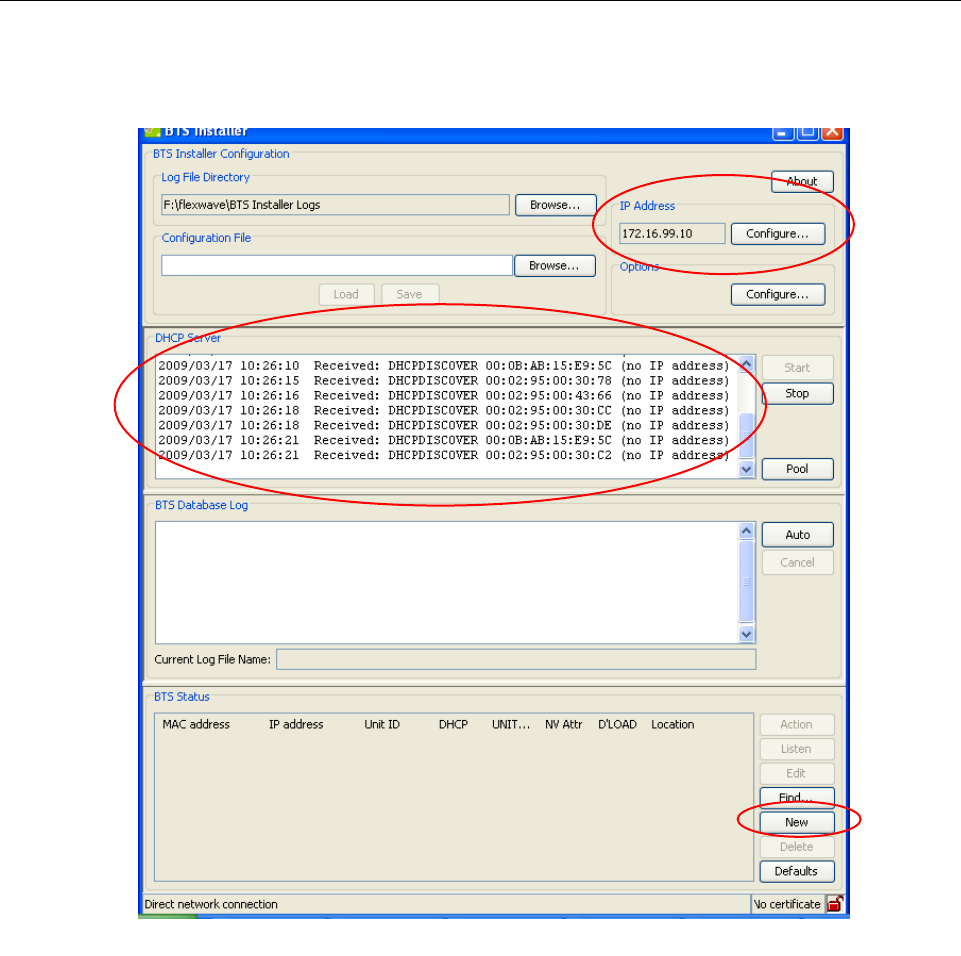Click the Find... button
961x956 pixels.
tap(796, 797)
